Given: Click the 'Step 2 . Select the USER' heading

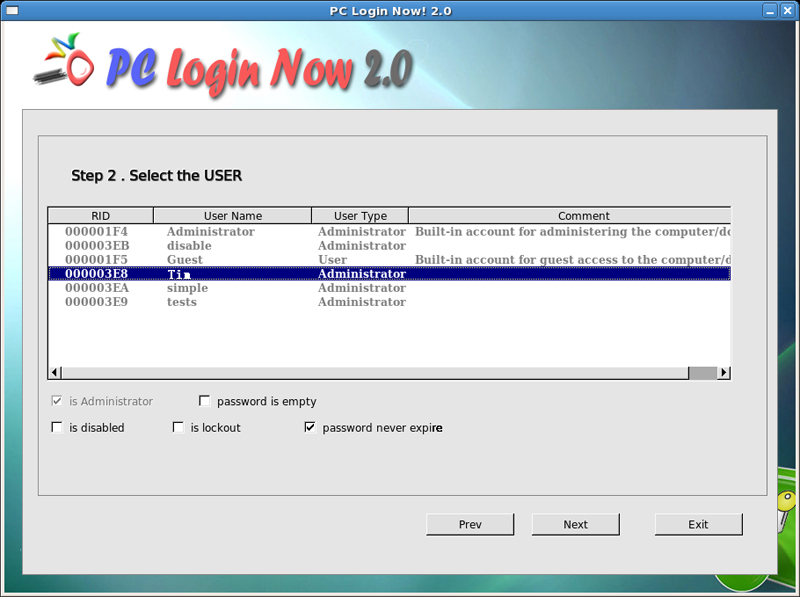Looking at the screenshot, I should click(x=157, y=176).
